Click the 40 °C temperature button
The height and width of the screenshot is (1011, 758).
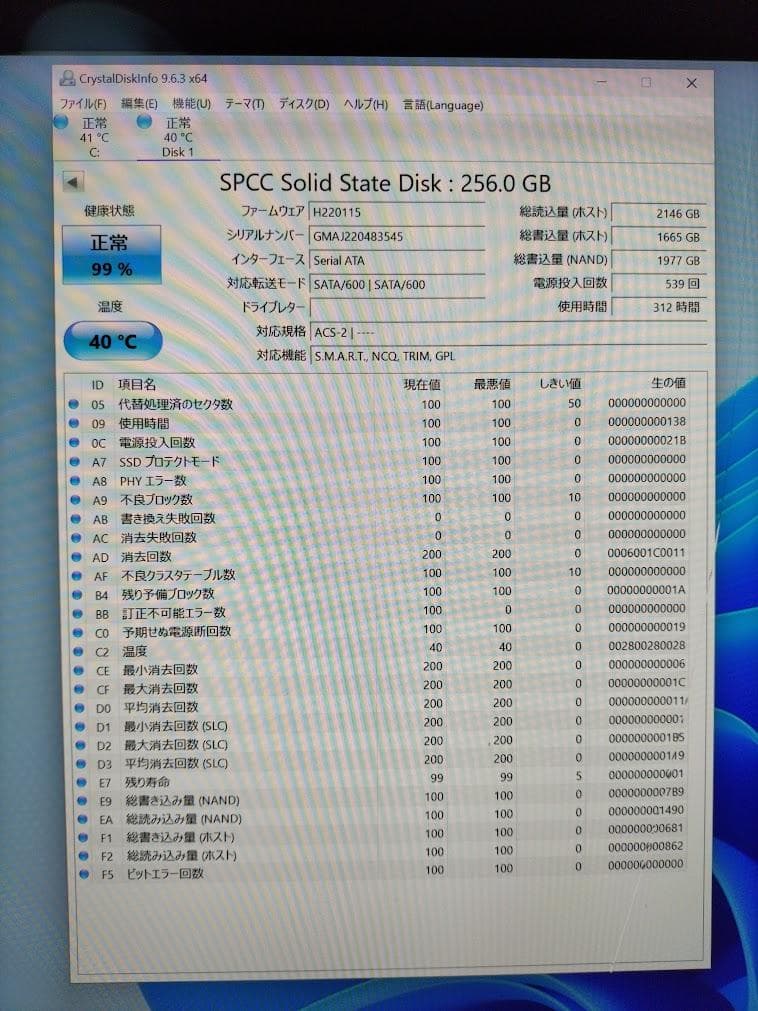click(x=113, y=340)
